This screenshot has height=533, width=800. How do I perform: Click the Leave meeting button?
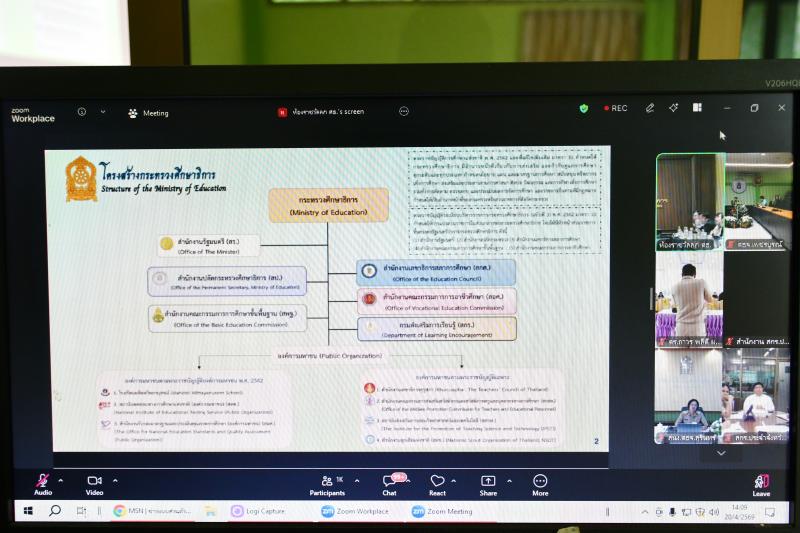(x=761, y=482)
